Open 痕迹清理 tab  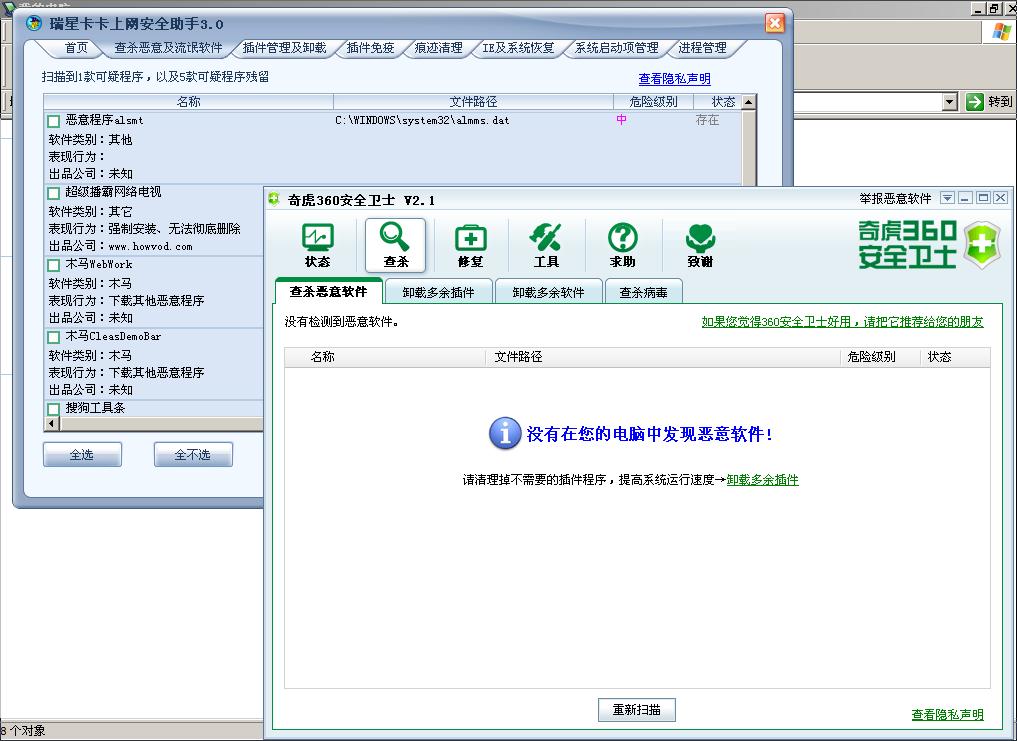(x=438, y=47)
